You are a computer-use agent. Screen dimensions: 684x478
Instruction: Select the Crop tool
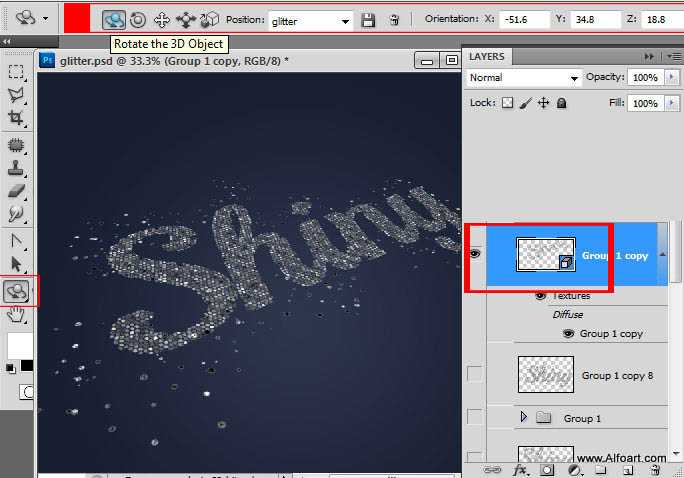(16, 118)
